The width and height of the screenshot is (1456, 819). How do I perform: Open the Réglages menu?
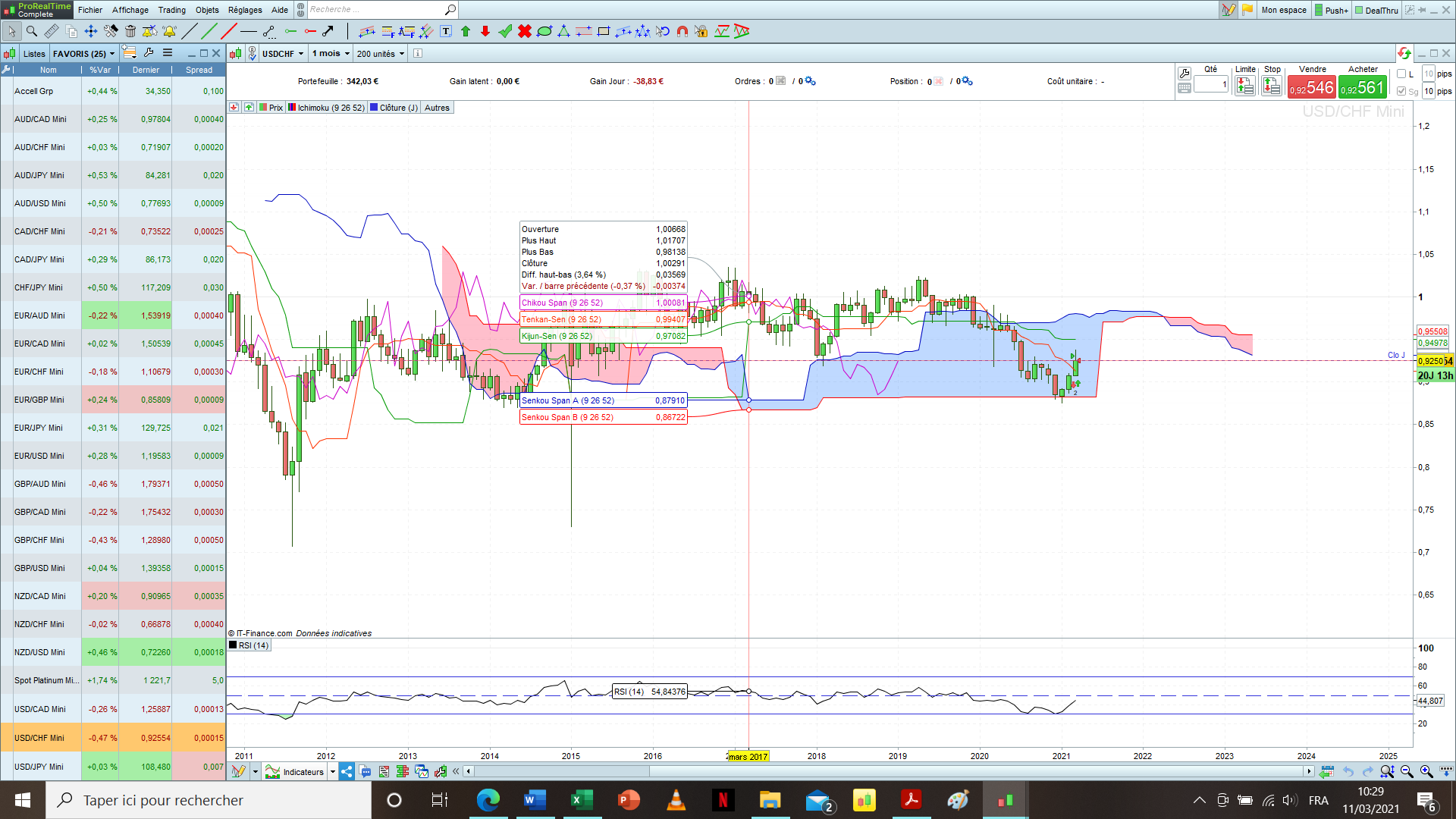245,10
